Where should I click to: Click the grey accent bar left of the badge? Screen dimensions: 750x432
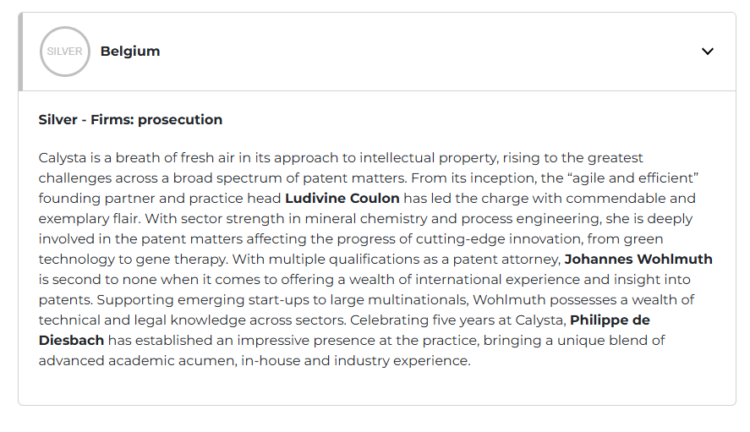click(20, 52)
